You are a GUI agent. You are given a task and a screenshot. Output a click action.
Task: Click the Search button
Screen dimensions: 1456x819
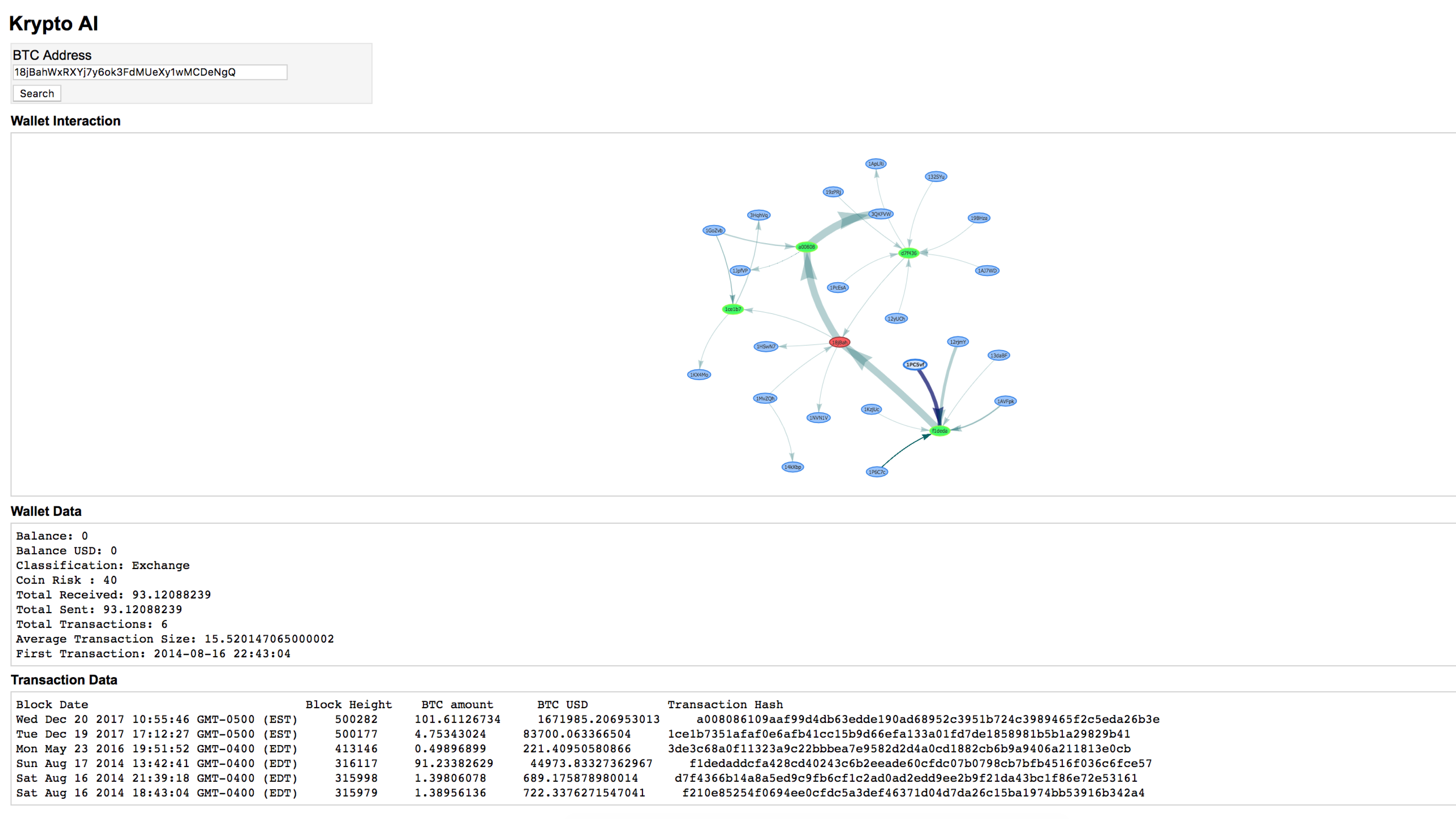click(37, 93)
